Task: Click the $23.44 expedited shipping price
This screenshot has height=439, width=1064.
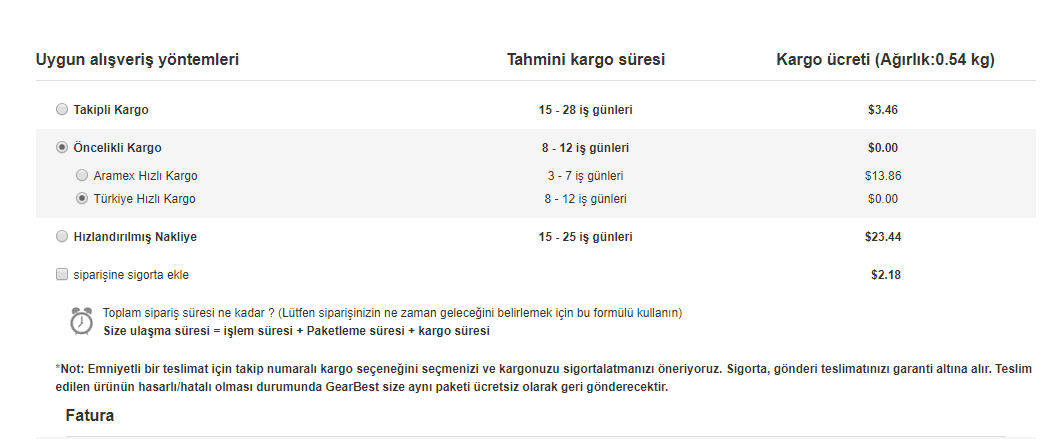Action: 883,237
